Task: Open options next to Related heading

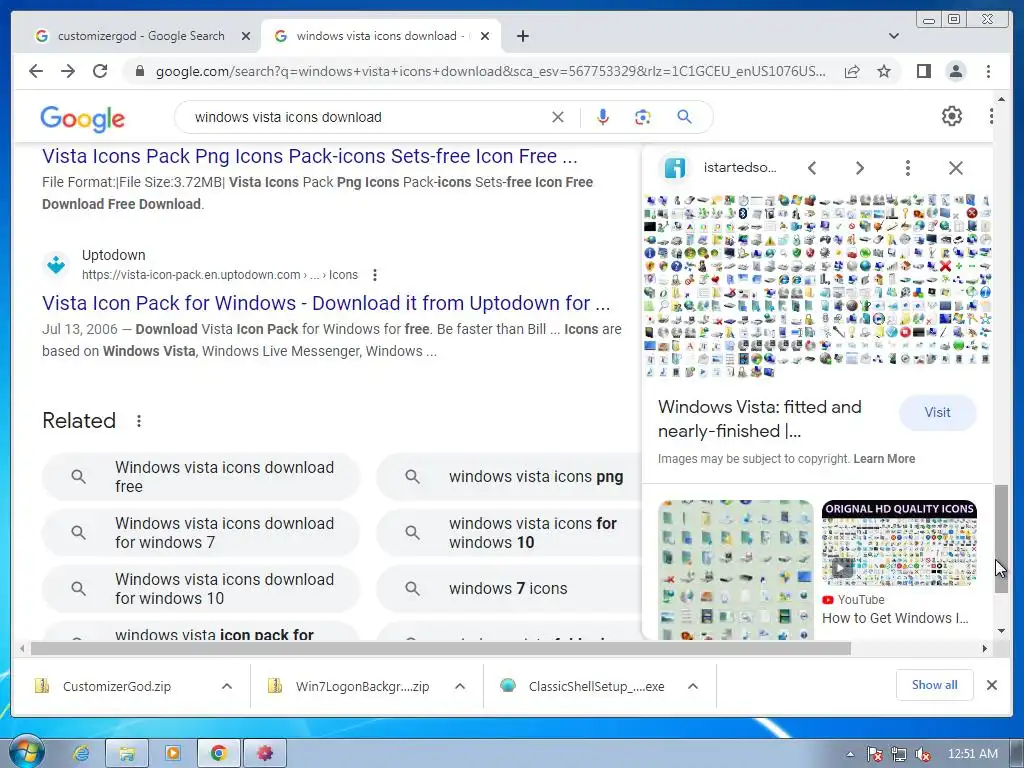Action: [x=138, y=421]
